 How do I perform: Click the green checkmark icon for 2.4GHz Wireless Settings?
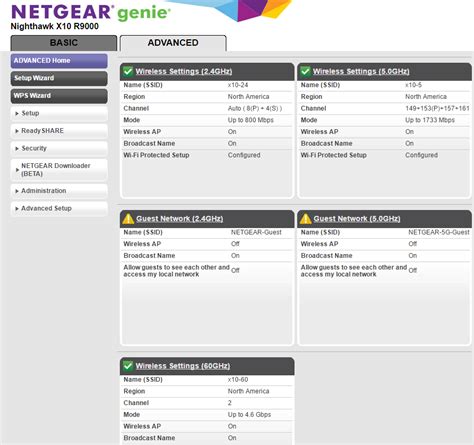(x=128, y=71)
